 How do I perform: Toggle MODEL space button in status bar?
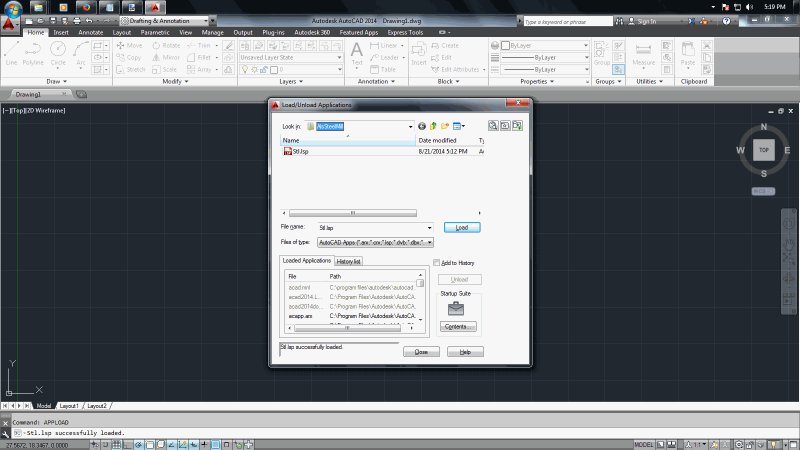(x=643, y=445)
